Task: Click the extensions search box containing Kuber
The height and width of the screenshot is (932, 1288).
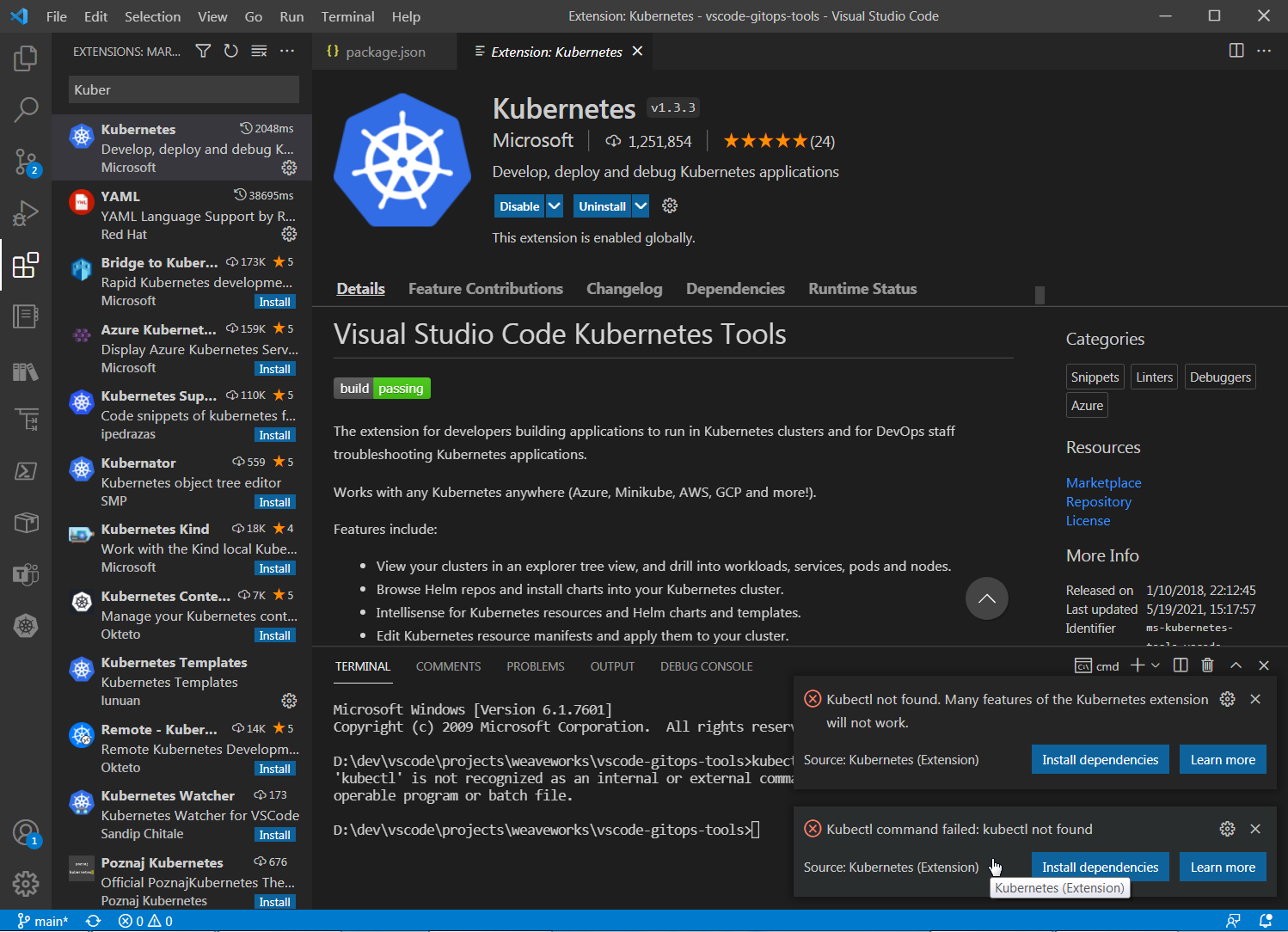Action: 182,89
